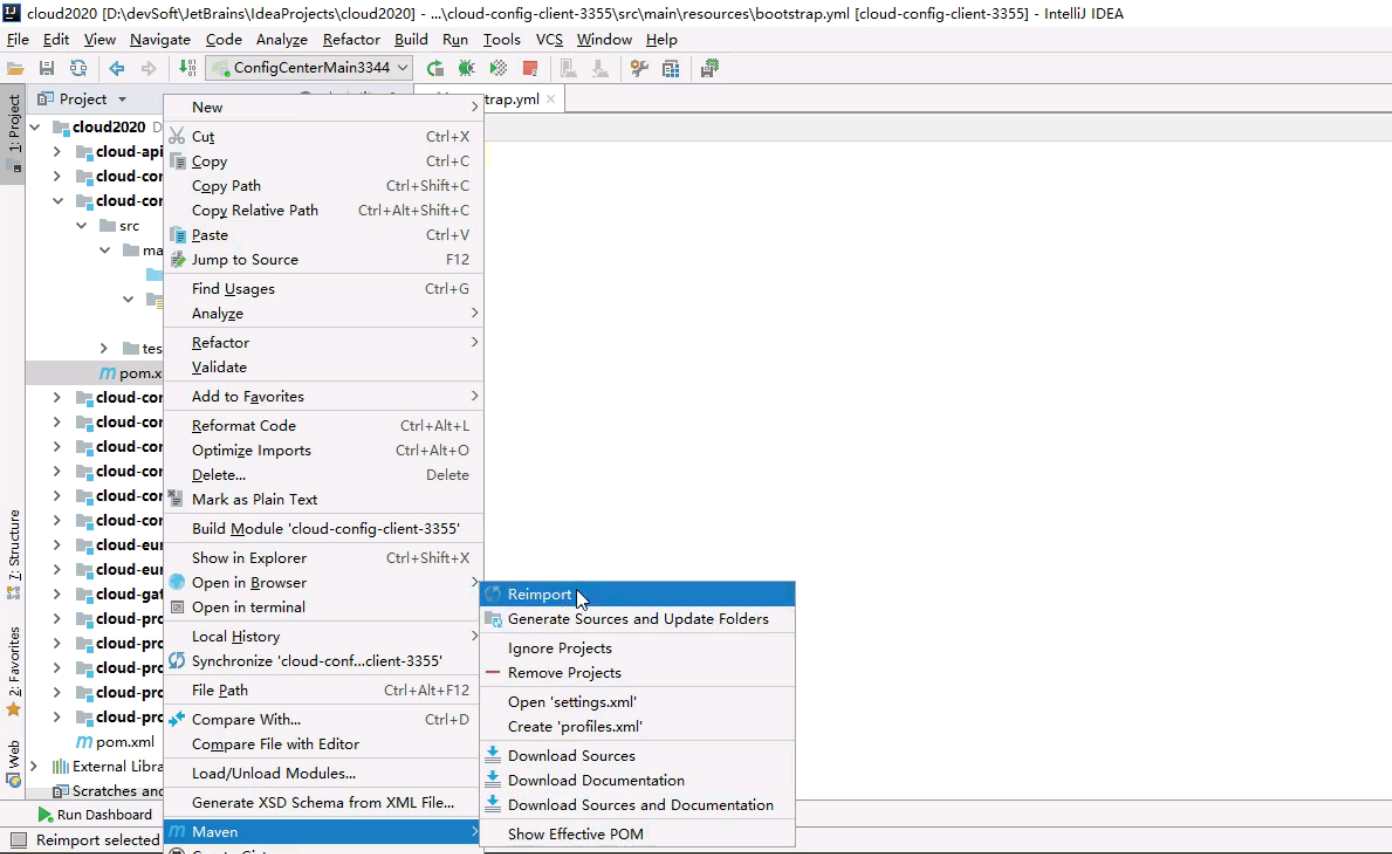This screenshot has width=1392, height=854.
Task: Select Load/Unload Modules...
Action: [x=323, y=773]
